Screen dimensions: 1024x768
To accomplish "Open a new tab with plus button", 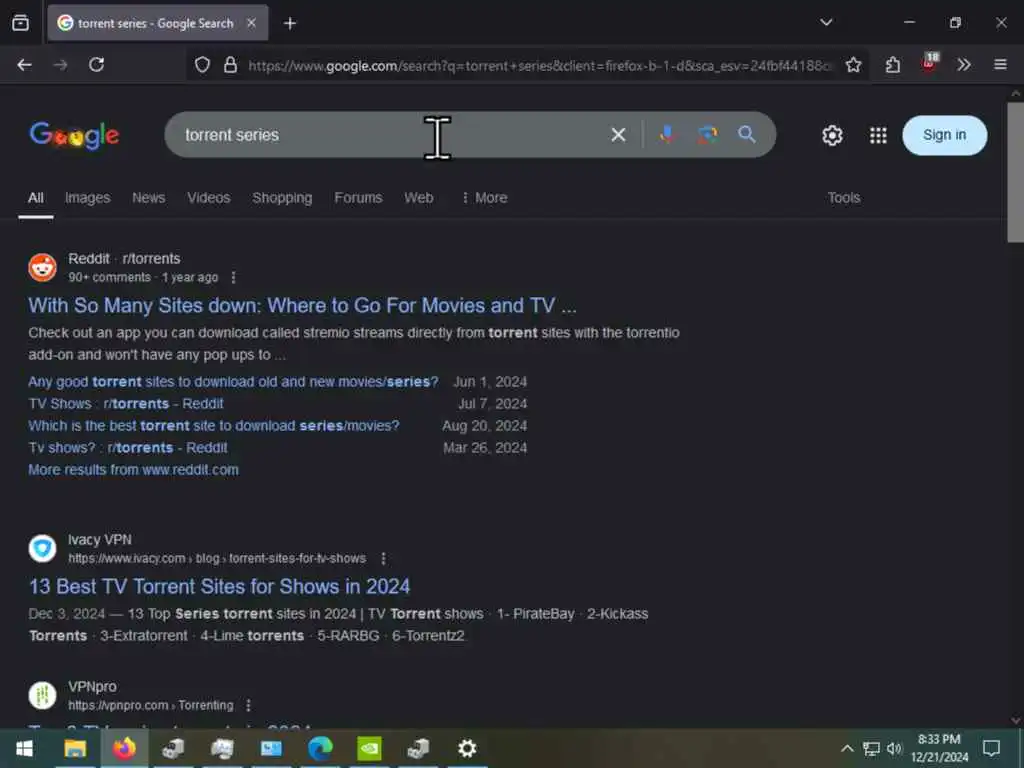I will (x=290, y=24).
